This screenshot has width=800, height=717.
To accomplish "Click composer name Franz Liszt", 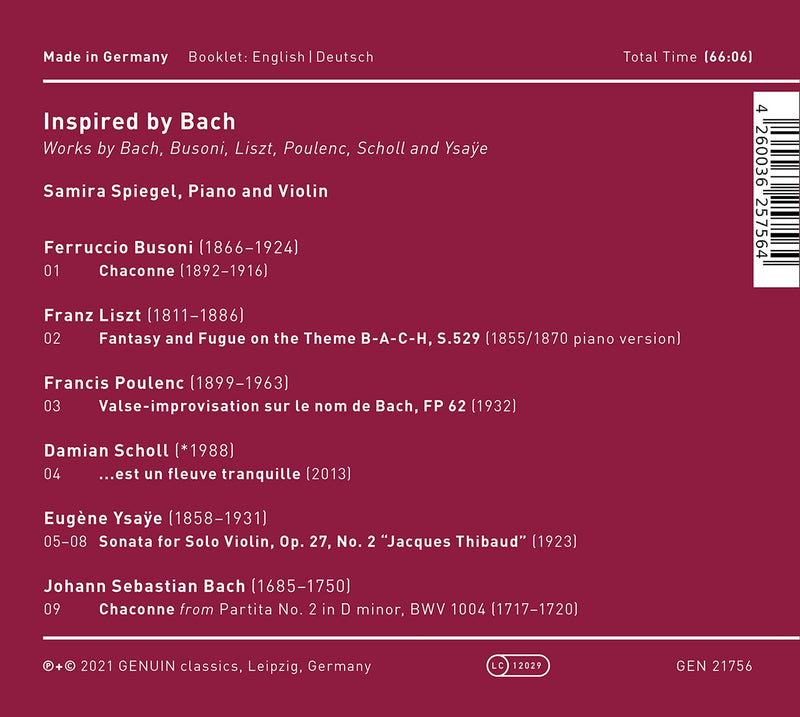I will (92, 315).
